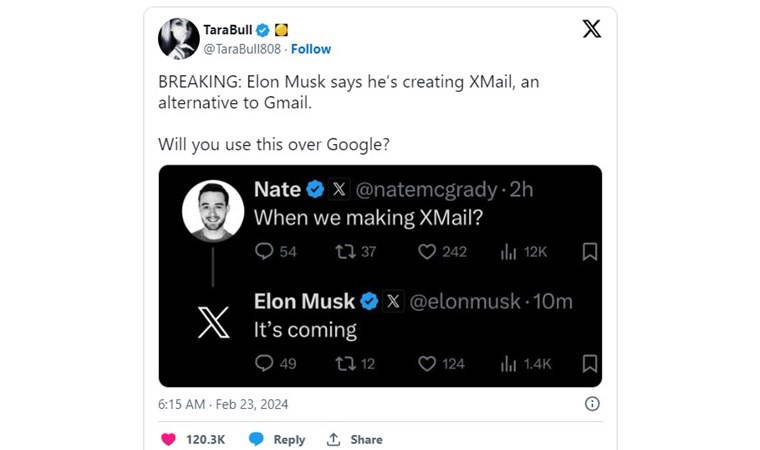Bookmark Nate's tweet
The height and width of the screenshot is (450, 760).
589,252
